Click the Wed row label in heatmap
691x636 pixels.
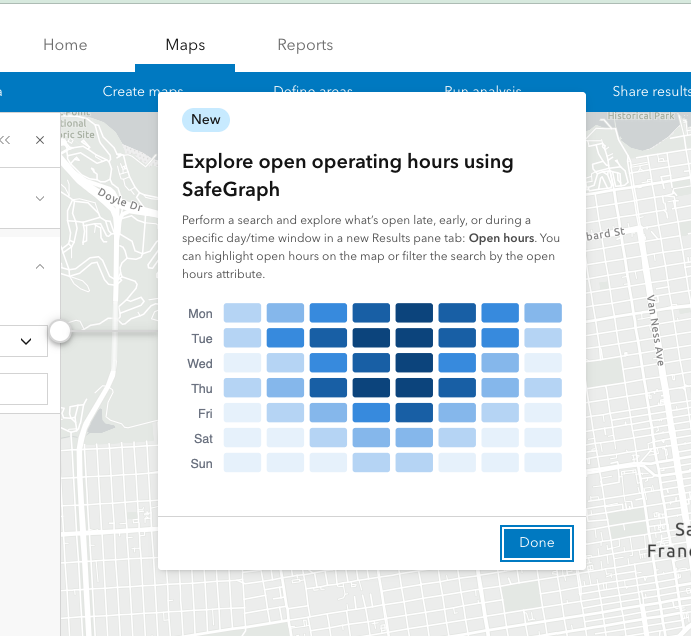(x=200, y=364)
